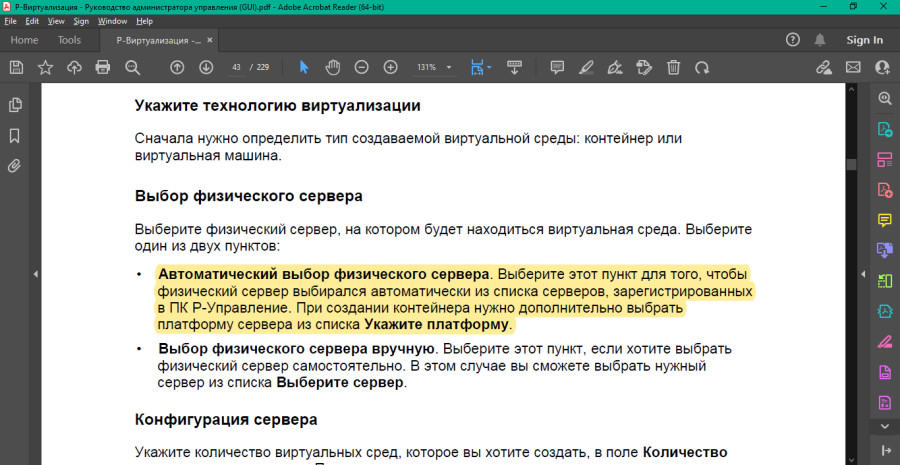Open the 131% zoom level dropdown
The image size is (900, 465).
(x=450, y=67)
